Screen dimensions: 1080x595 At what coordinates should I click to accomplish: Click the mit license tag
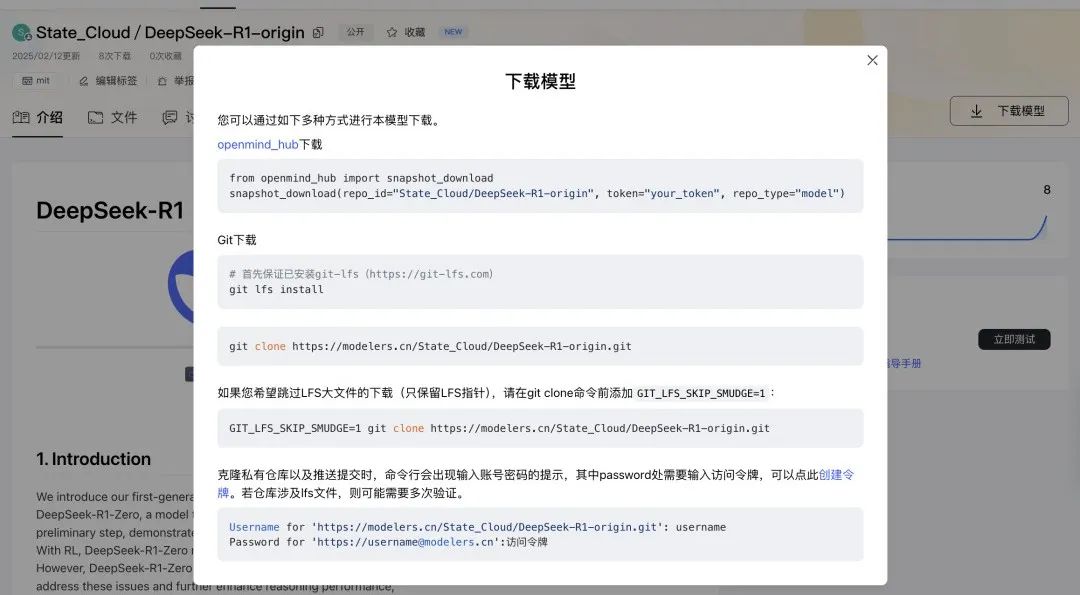point(36,81)
